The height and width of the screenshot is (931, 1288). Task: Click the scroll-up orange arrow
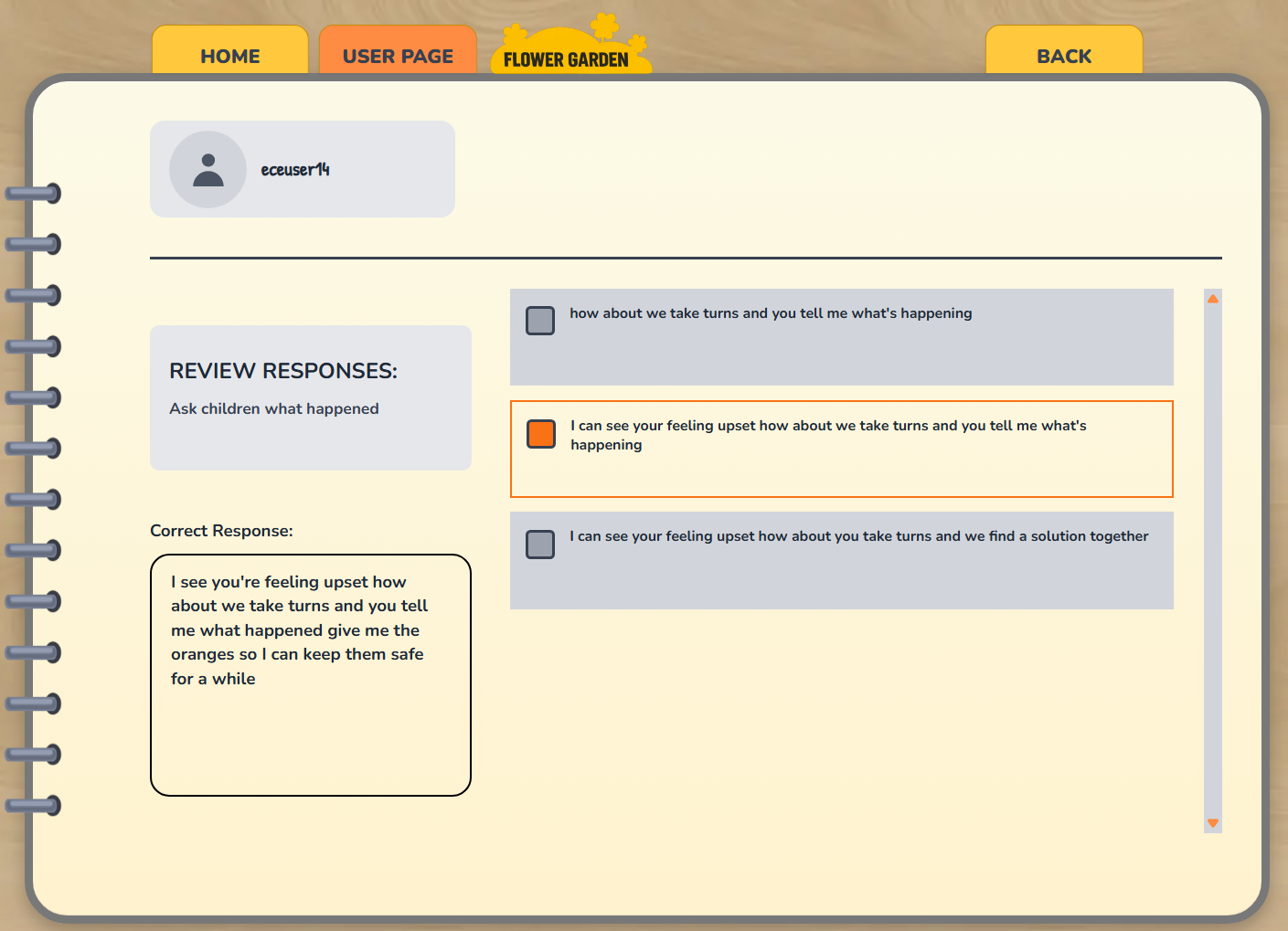(x=1213, y=299)
